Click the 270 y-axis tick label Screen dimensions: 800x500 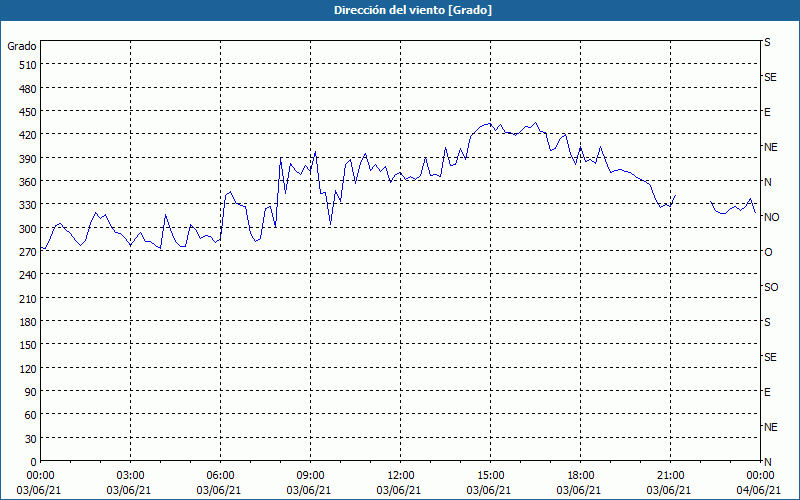click(x=28, y=252)
